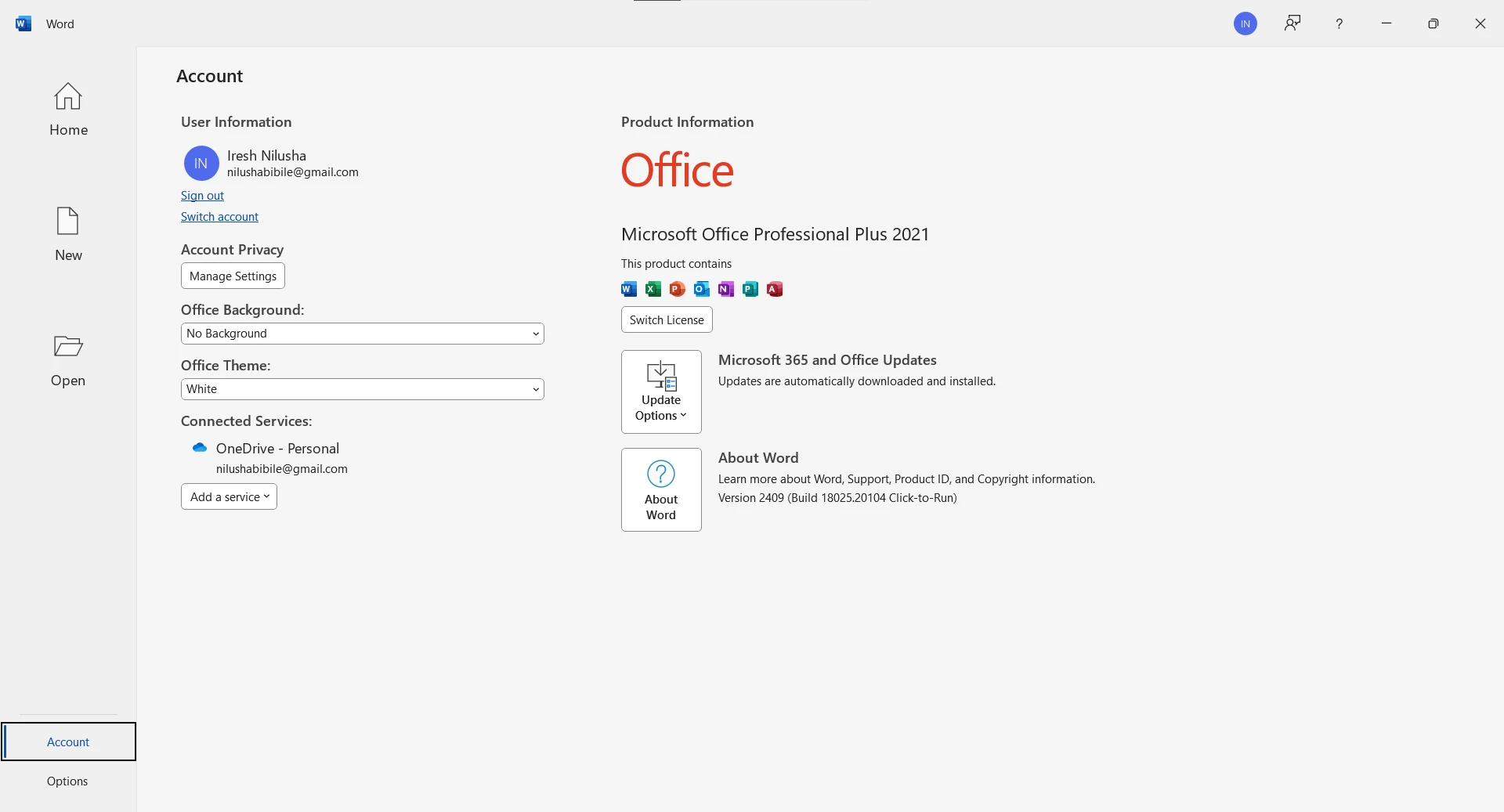Click the Word app icon under product contains
Screen dimensions: 1504x812
[x=629, y=289]
